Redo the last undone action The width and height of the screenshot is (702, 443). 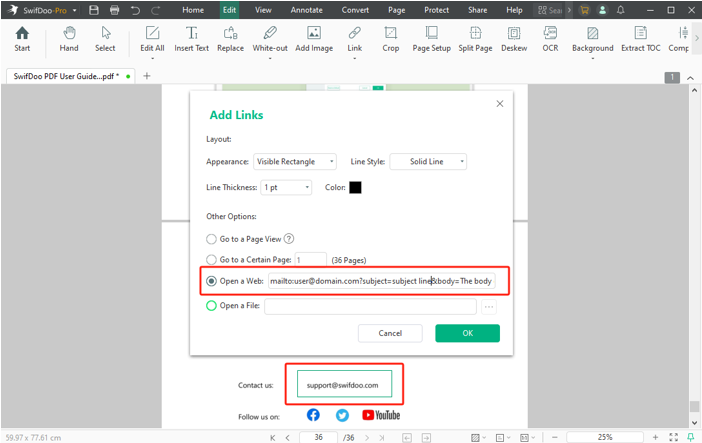coord(155,10)
